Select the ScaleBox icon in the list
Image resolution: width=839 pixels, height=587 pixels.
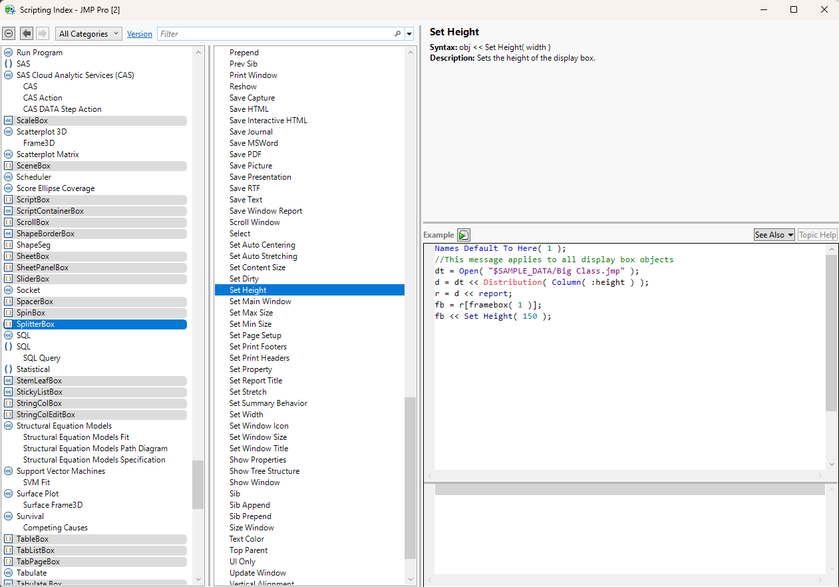point(9,120)
